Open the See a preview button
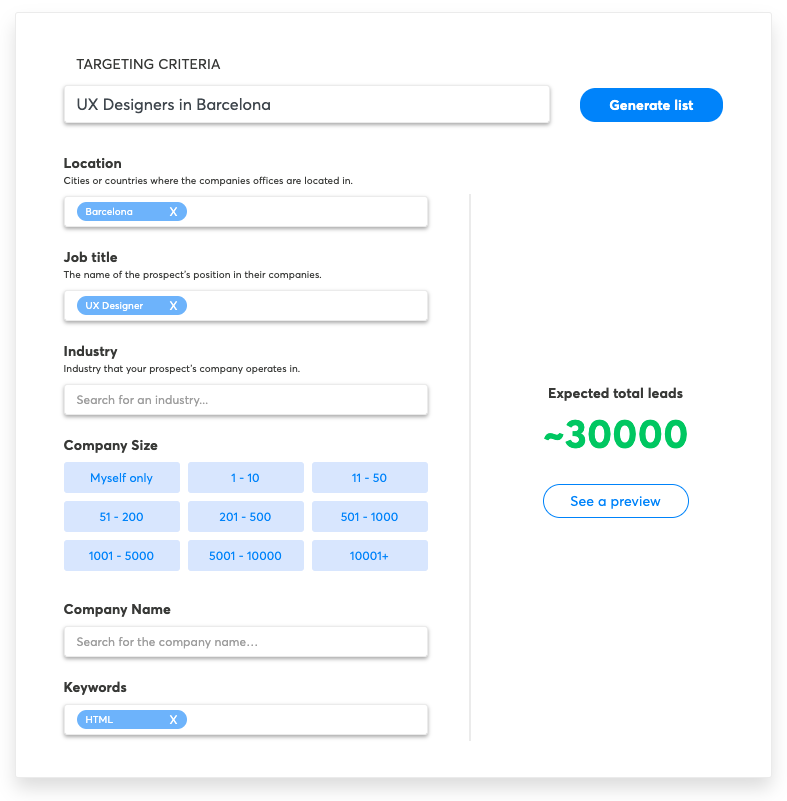The width and height of the screenshot is (787, 801). click(615, 501)
